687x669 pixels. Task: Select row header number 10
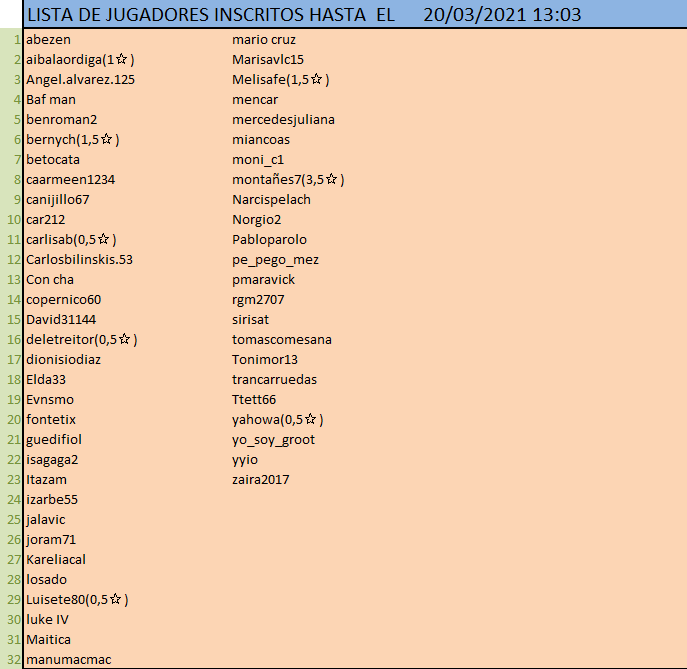[11, 220]
